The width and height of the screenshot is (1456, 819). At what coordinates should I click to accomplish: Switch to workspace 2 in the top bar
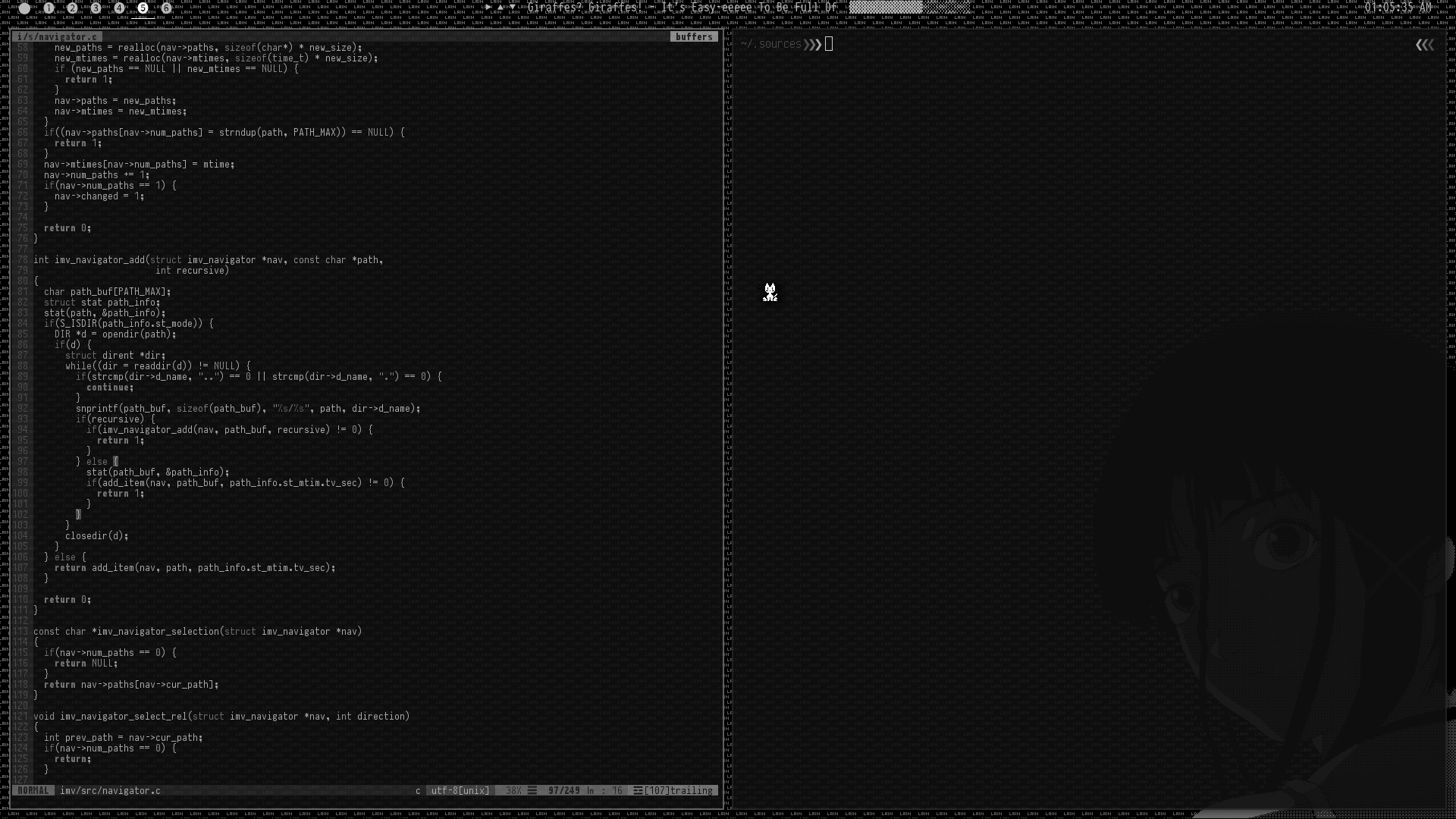point(72,8)
